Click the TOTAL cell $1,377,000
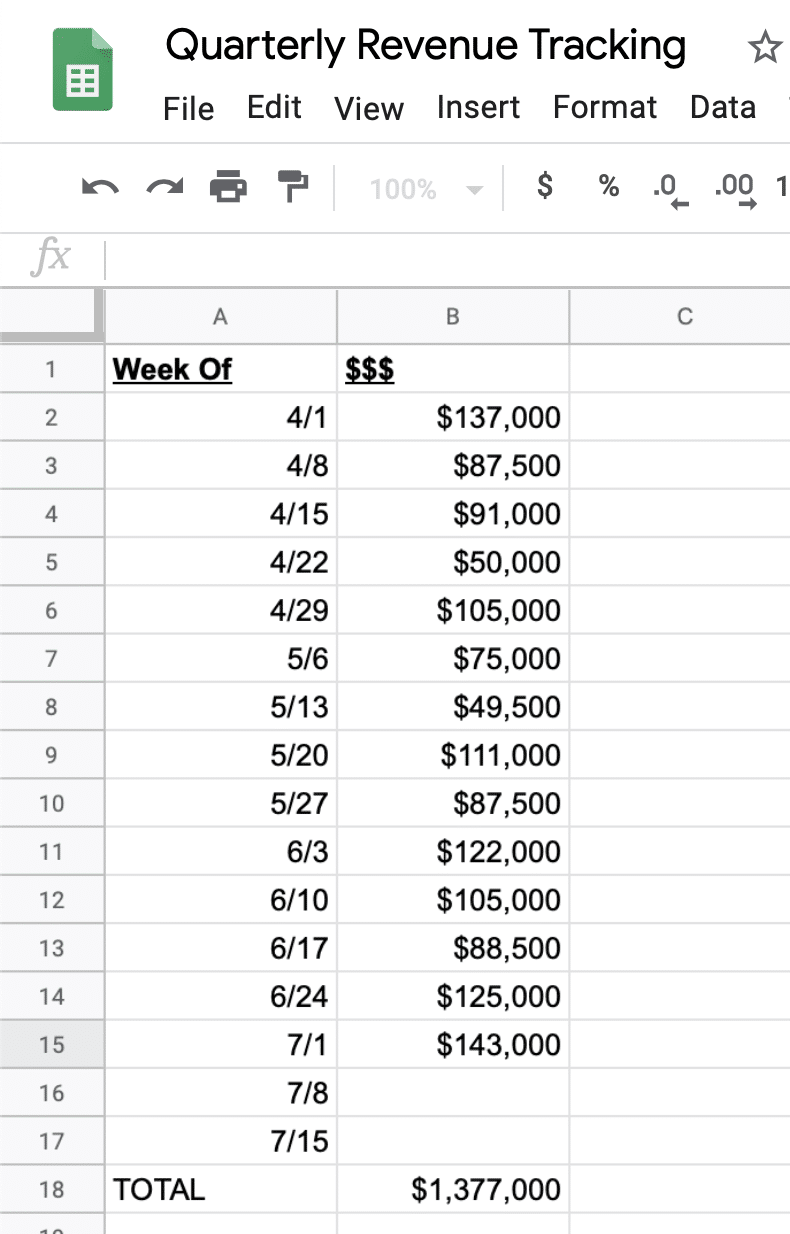 click(x=453, y=1189)
